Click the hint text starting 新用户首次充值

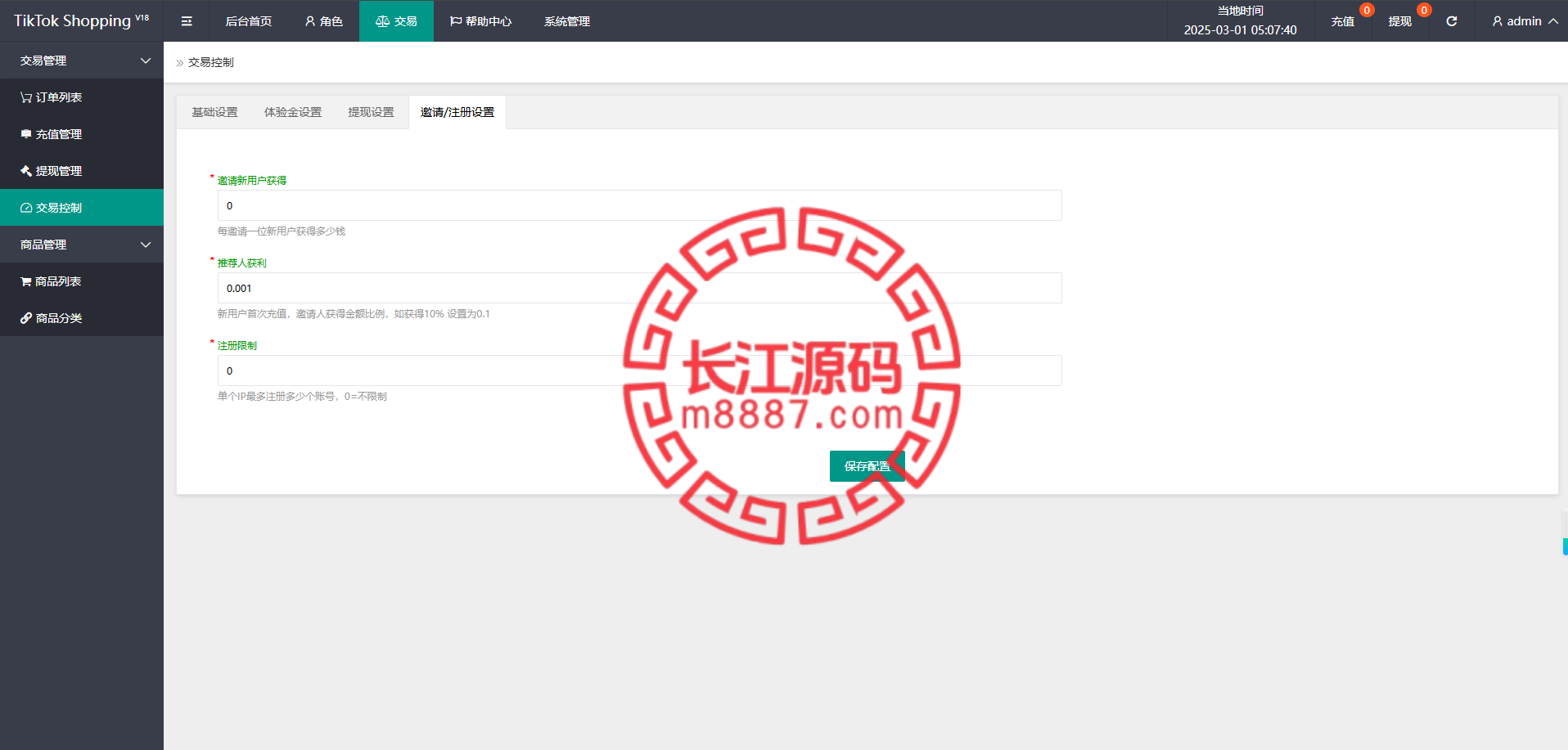(354, 314)
